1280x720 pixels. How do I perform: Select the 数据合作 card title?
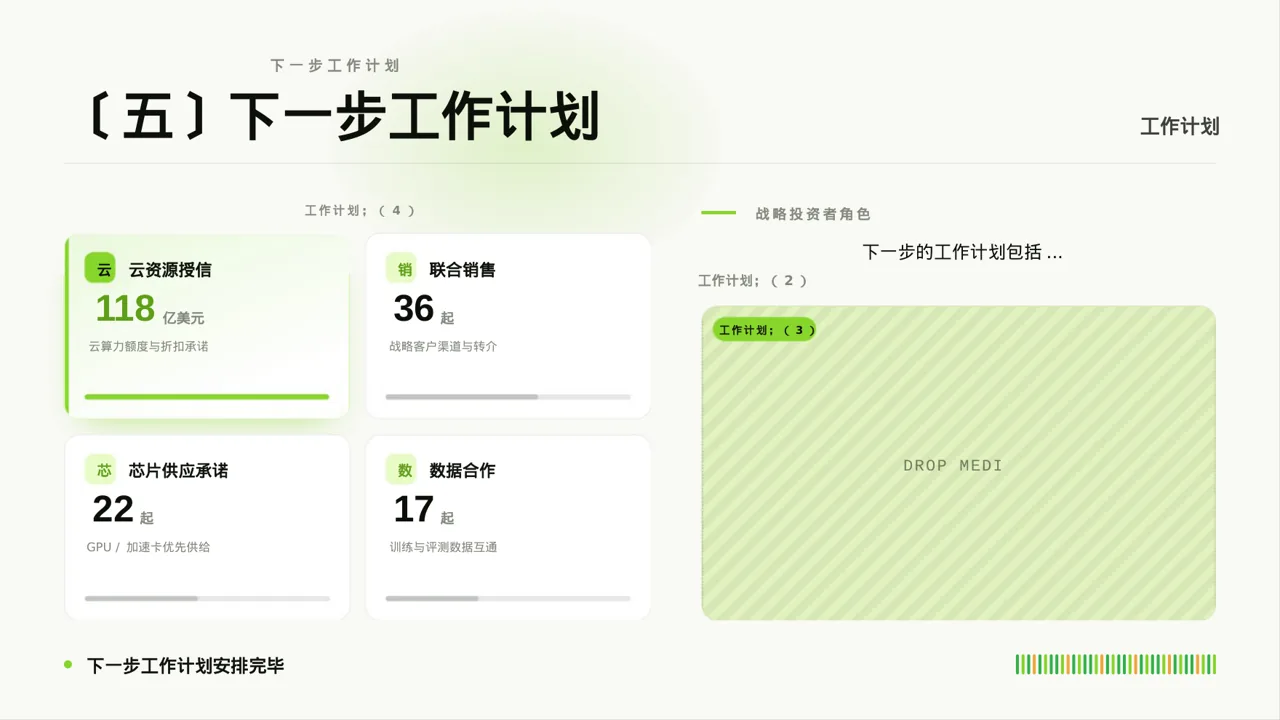pos(462,471)
